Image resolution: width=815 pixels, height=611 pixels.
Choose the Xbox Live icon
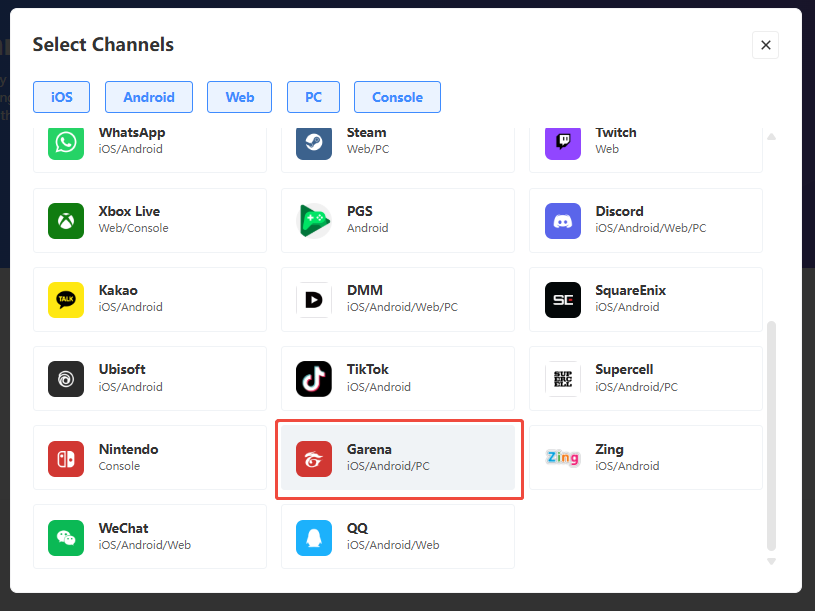pyautogui.click(x=66, y=221)
